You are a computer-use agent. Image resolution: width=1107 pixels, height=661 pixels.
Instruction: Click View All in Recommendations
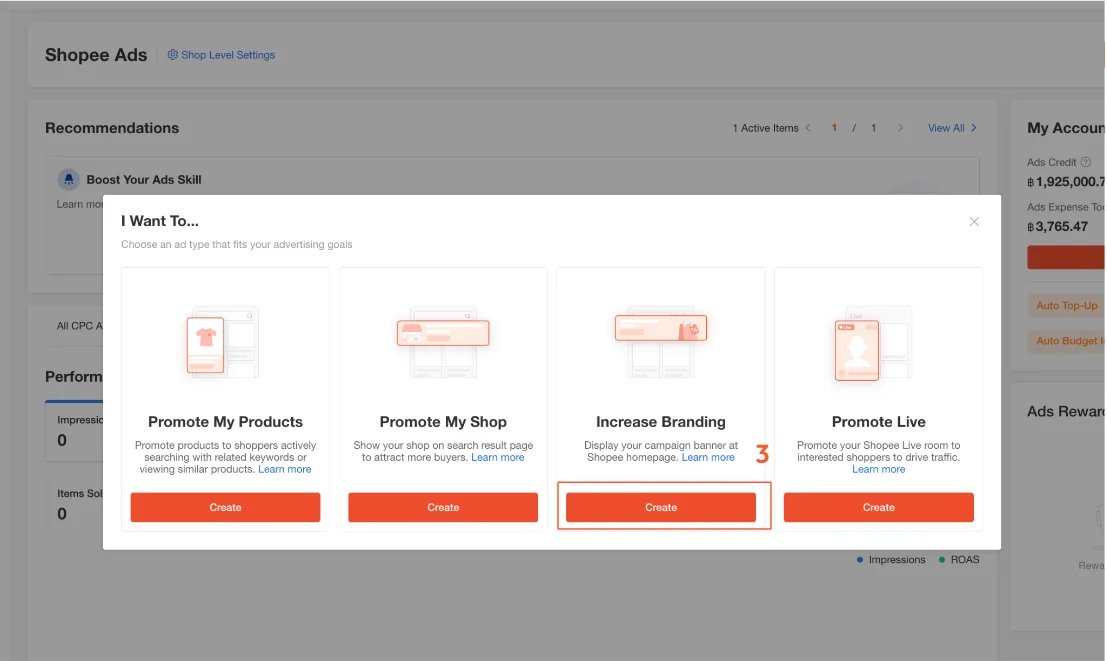[x=945, y=128]
